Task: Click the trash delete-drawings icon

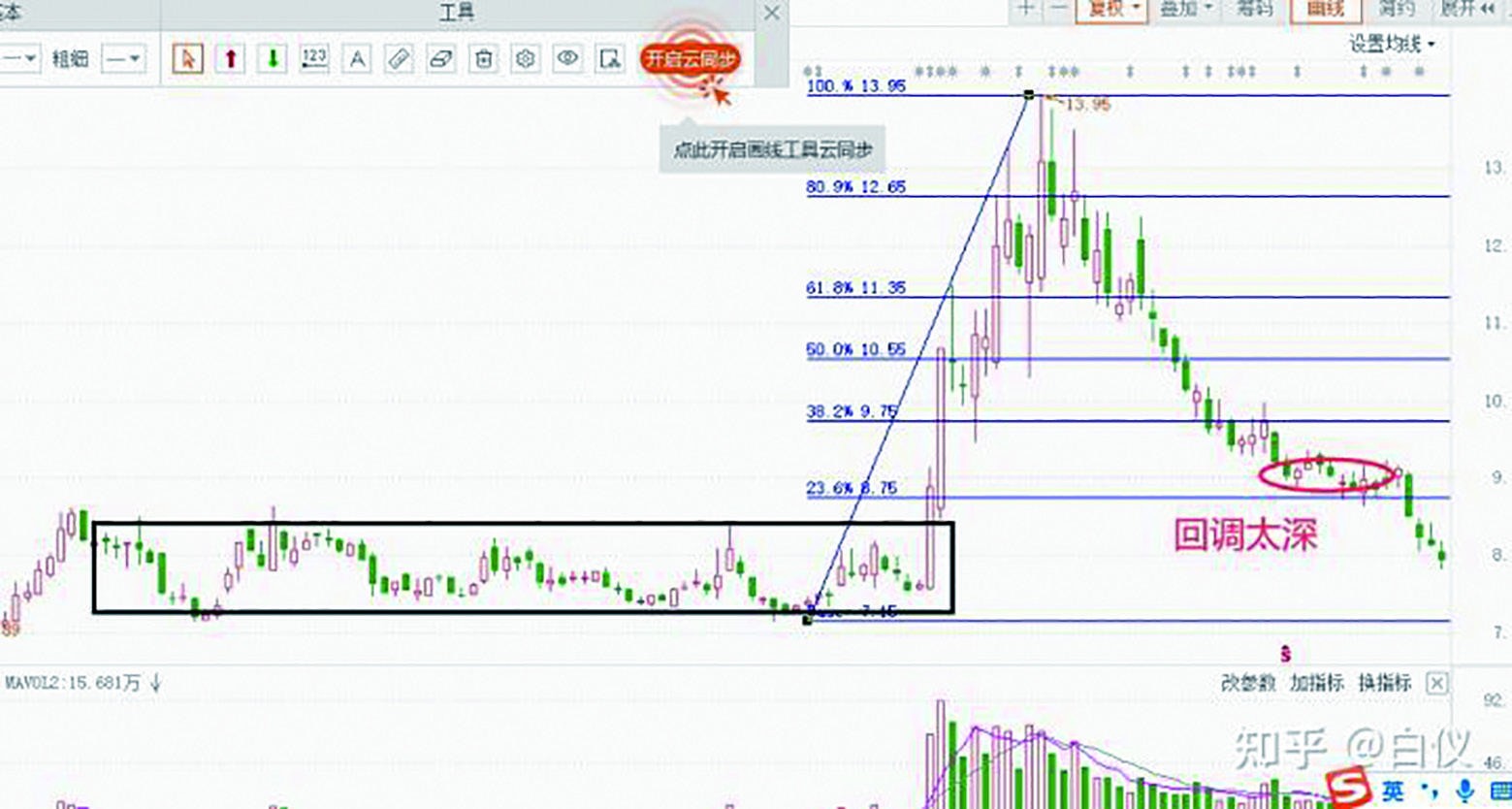Action: click(x=483, y=59)
